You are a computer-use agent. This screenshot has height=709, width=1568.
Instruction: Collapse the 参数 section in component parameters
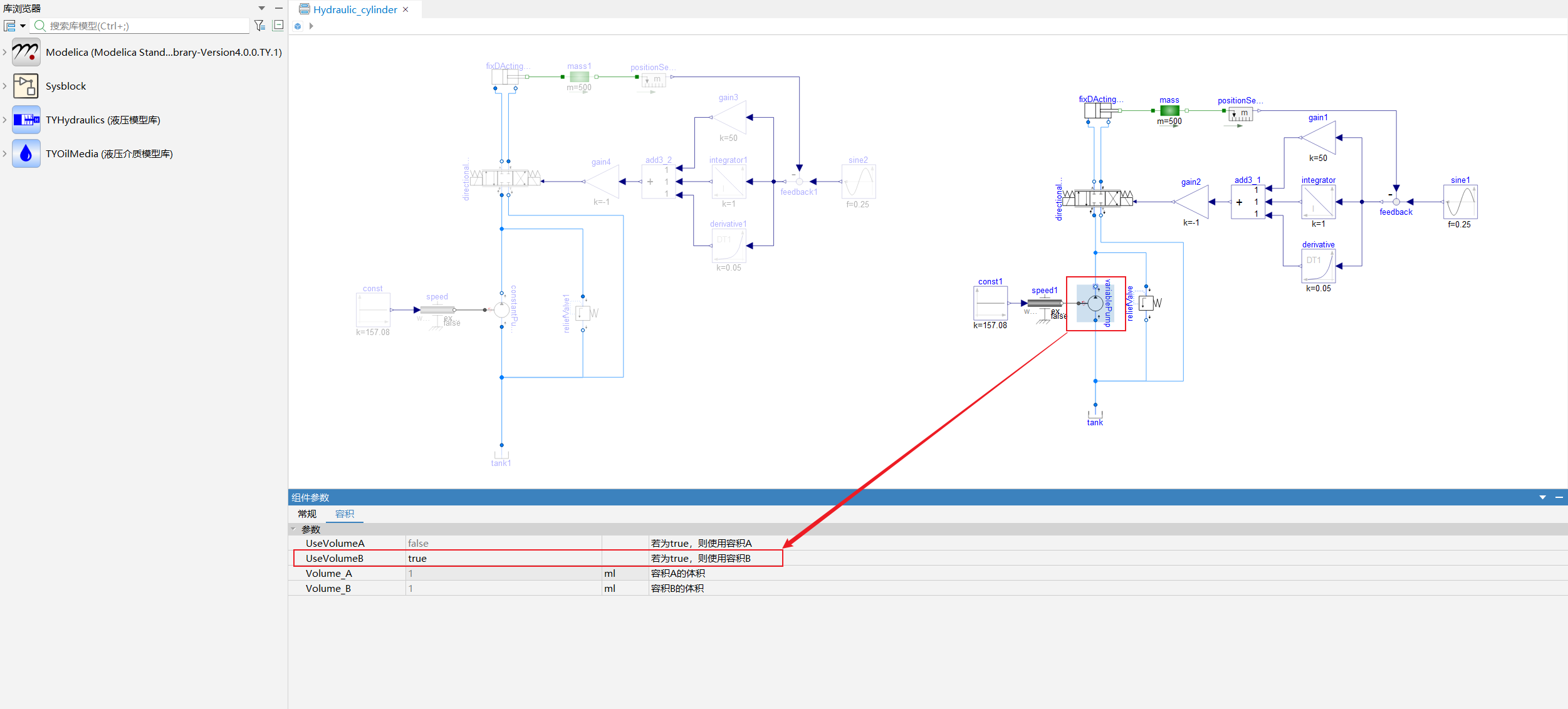coord(293,529)
